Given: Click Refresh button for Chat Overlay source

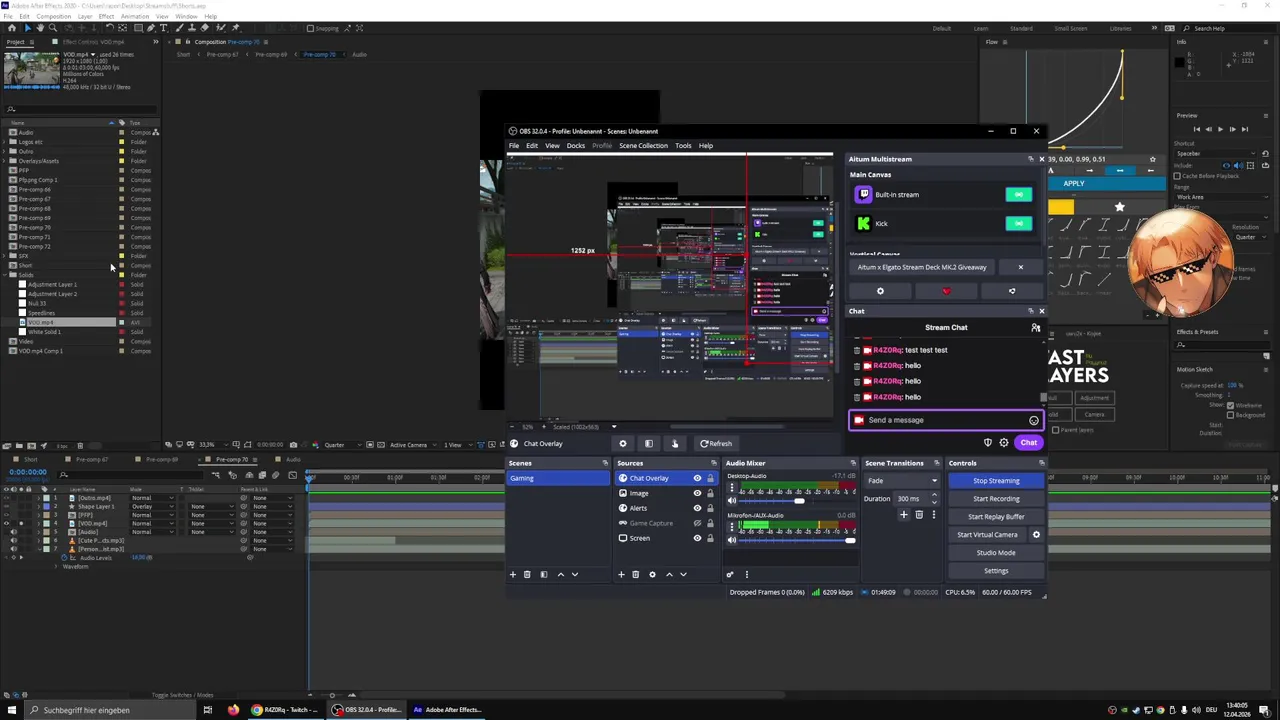Looking at the screenshot, I should [716, 443].
